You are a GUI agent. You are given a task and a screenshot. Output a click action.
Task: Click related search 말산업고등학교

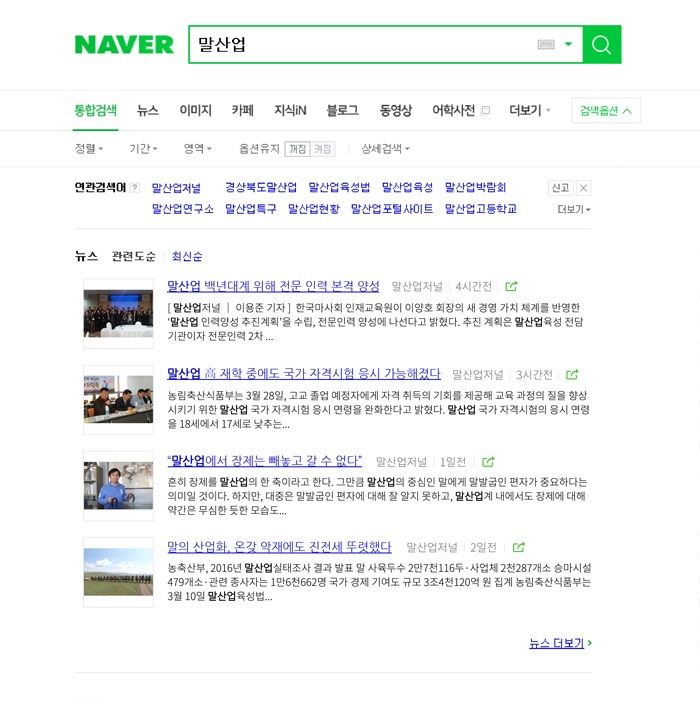pyautogui.click(x=481, y=209)
